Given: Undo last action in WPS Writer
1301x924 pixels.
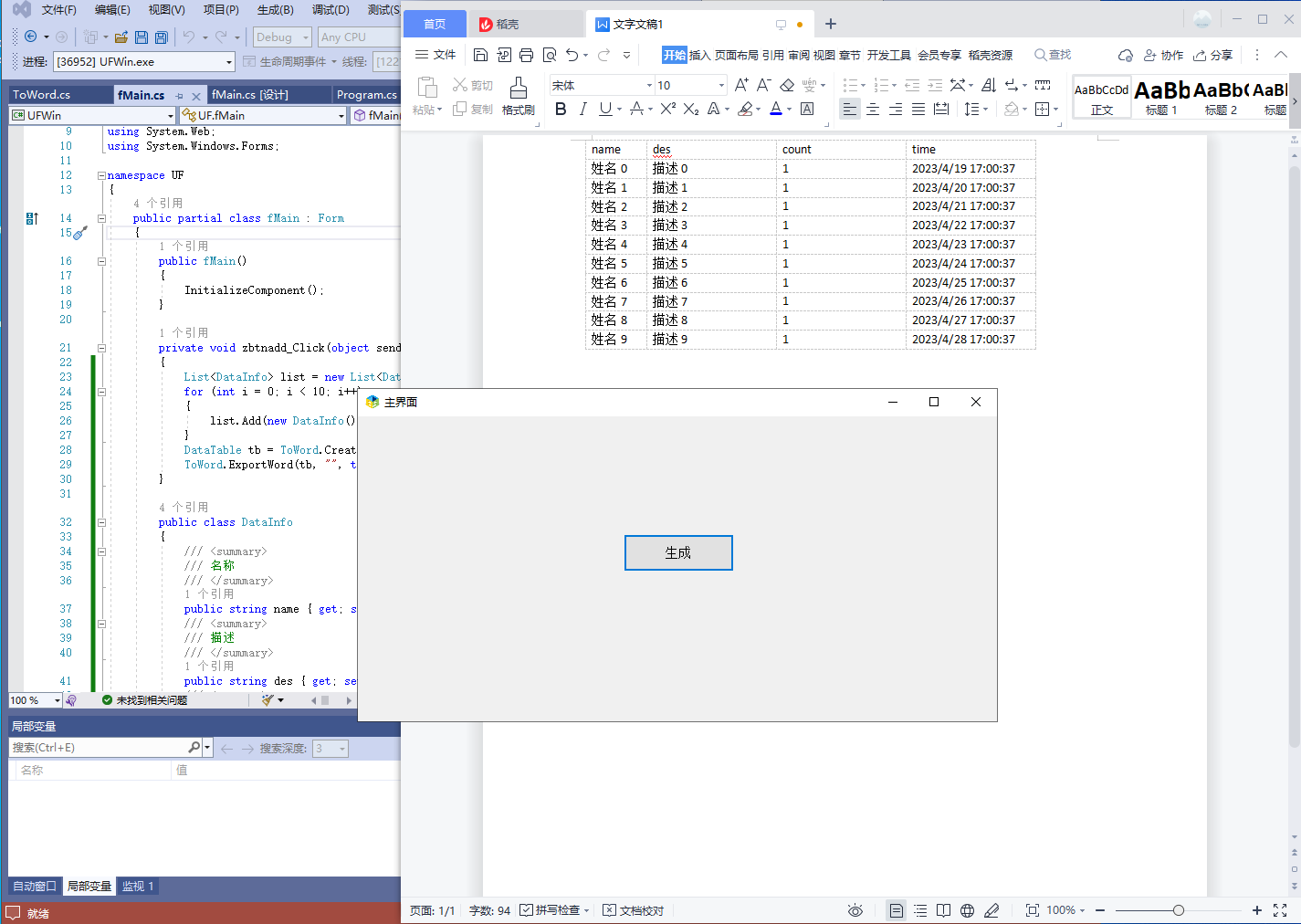Looking at the screenshot, I should [572, 55].
